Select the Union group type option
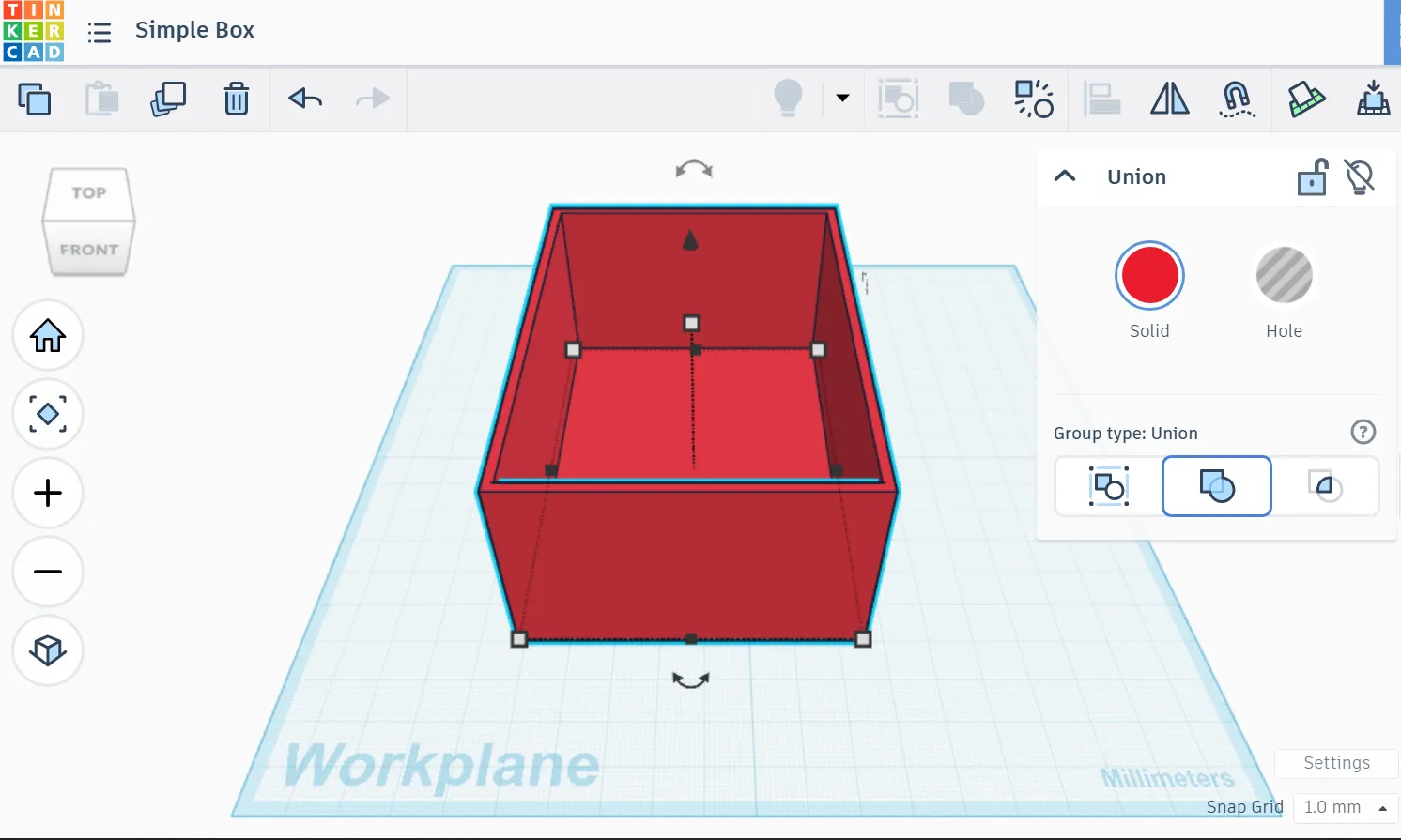 coord(1216,486)
